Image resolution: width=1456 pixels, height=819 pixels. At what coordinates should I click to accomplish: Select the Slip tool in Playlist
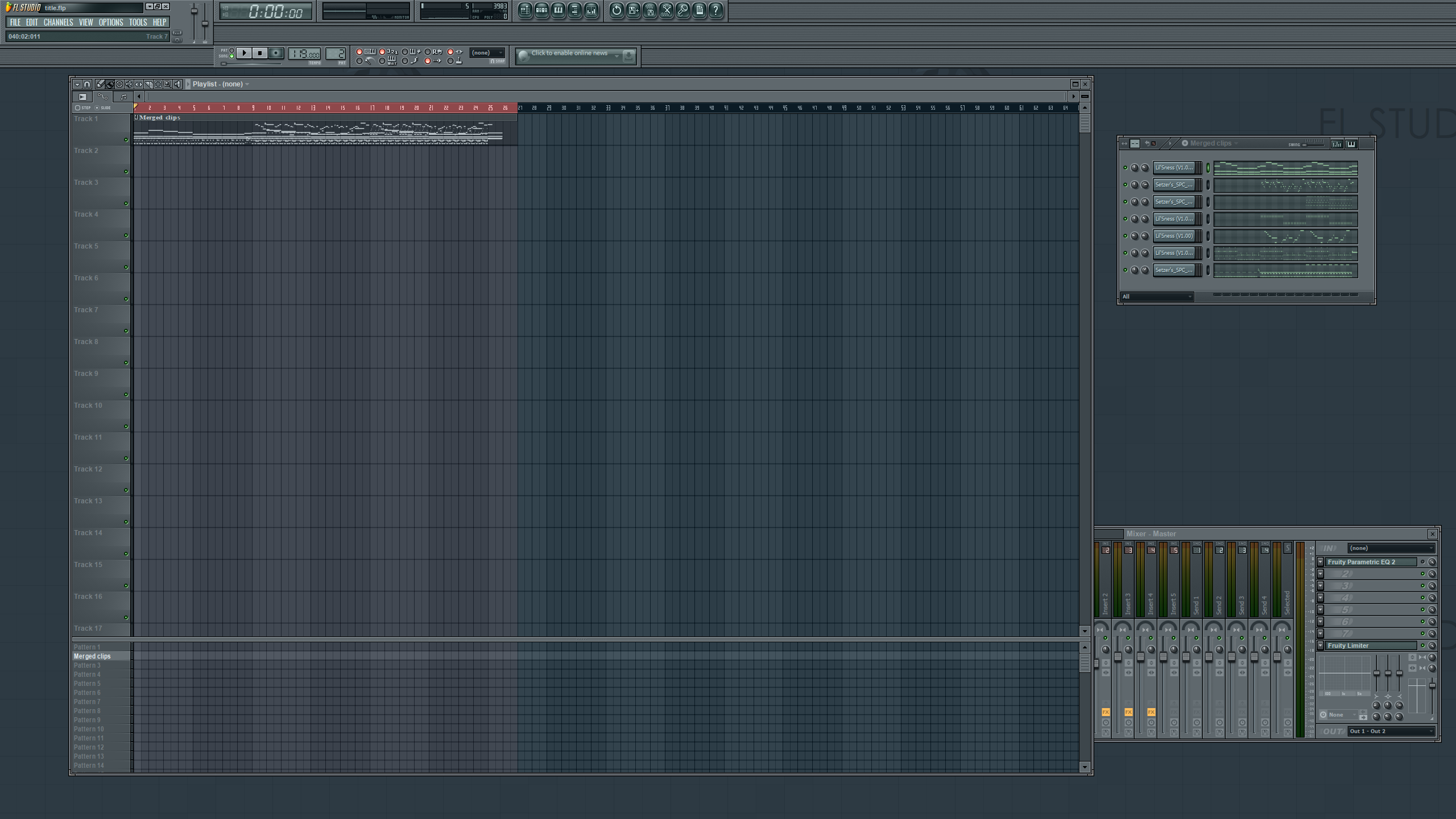pos(139,84)
